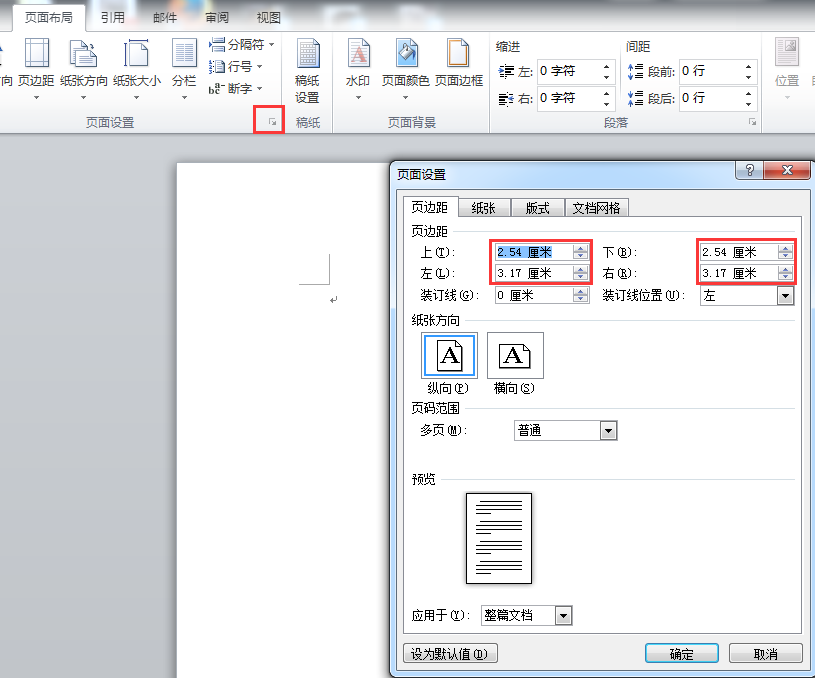The height and width of the screenshot is (678, 815).
Task: Open the 断字 hyphenation menu
Action: click(x=235, y=88)
